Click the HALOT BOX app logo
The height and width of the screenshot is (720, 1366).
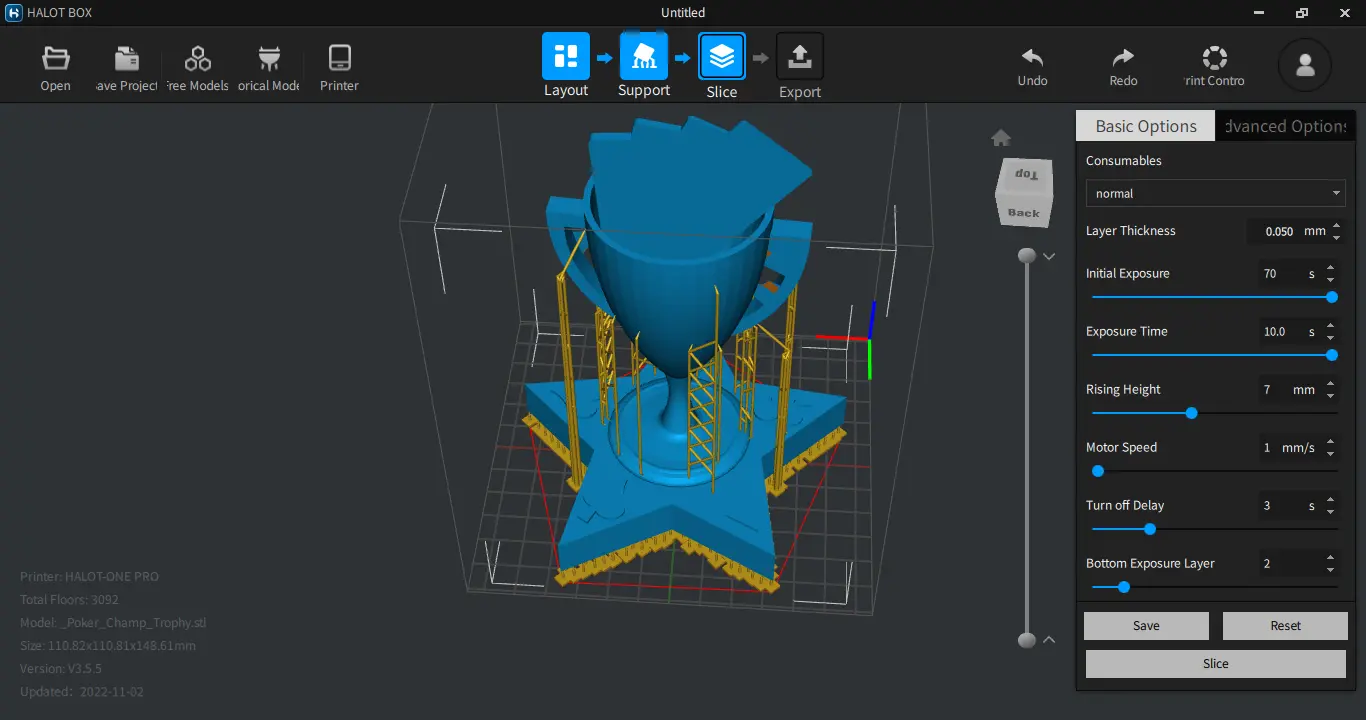click(13, 13)
